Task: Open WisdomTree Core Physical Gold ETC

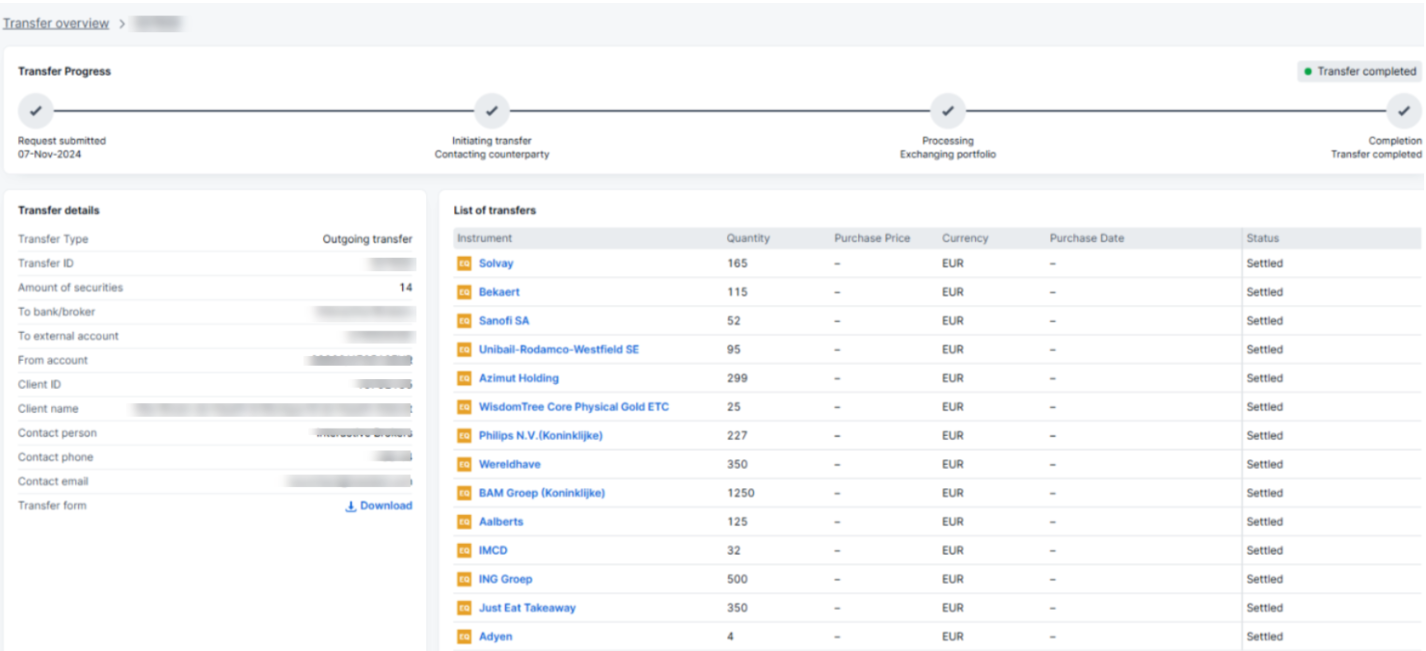Action: point(573,407)
